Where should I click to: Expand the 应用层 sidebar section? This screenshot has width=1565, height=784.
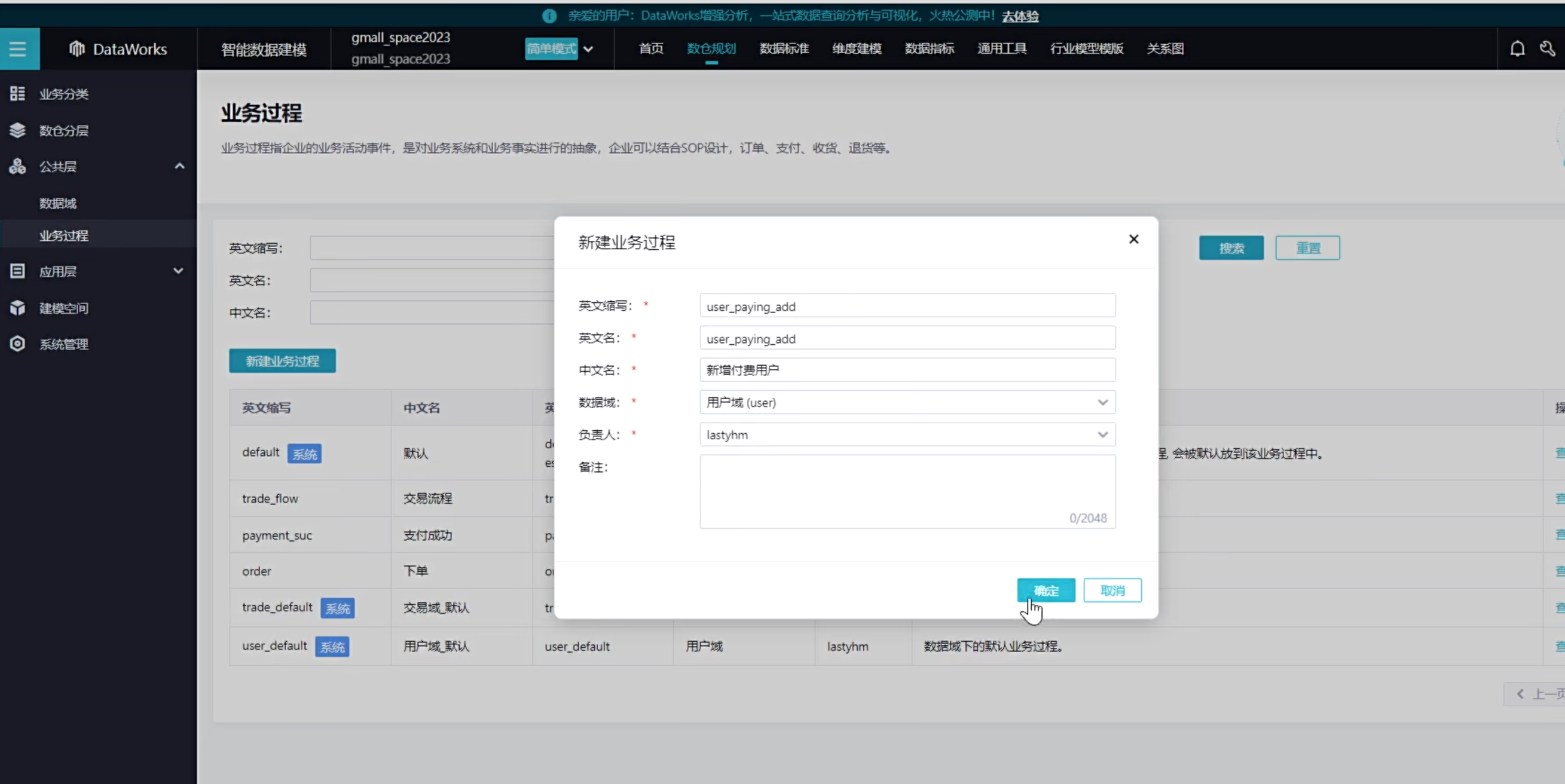point(178,271)
